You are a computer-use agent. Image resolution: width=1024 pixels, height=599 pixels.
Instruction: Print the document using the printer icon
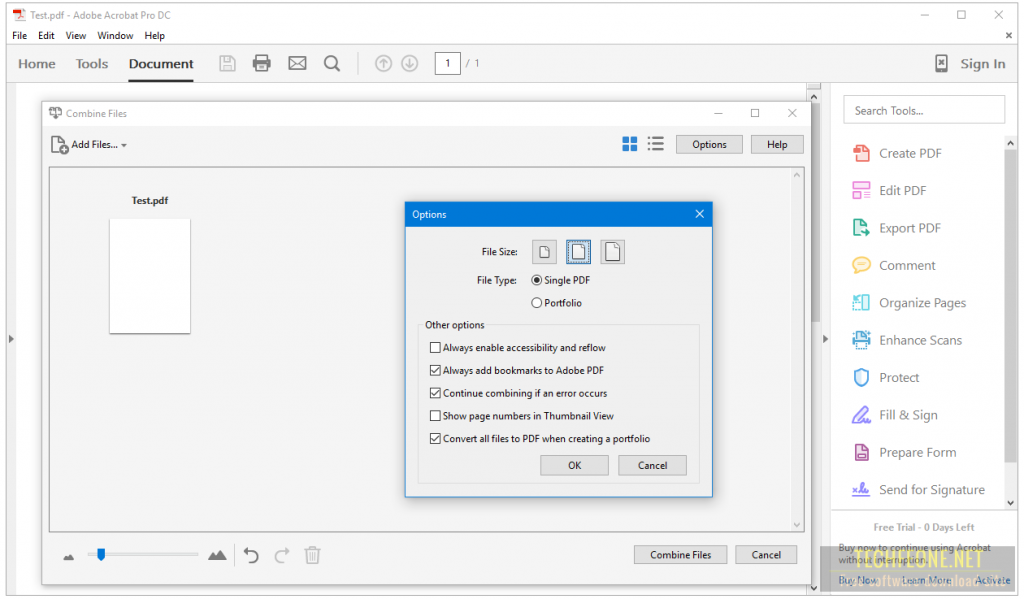coord(262,63)
